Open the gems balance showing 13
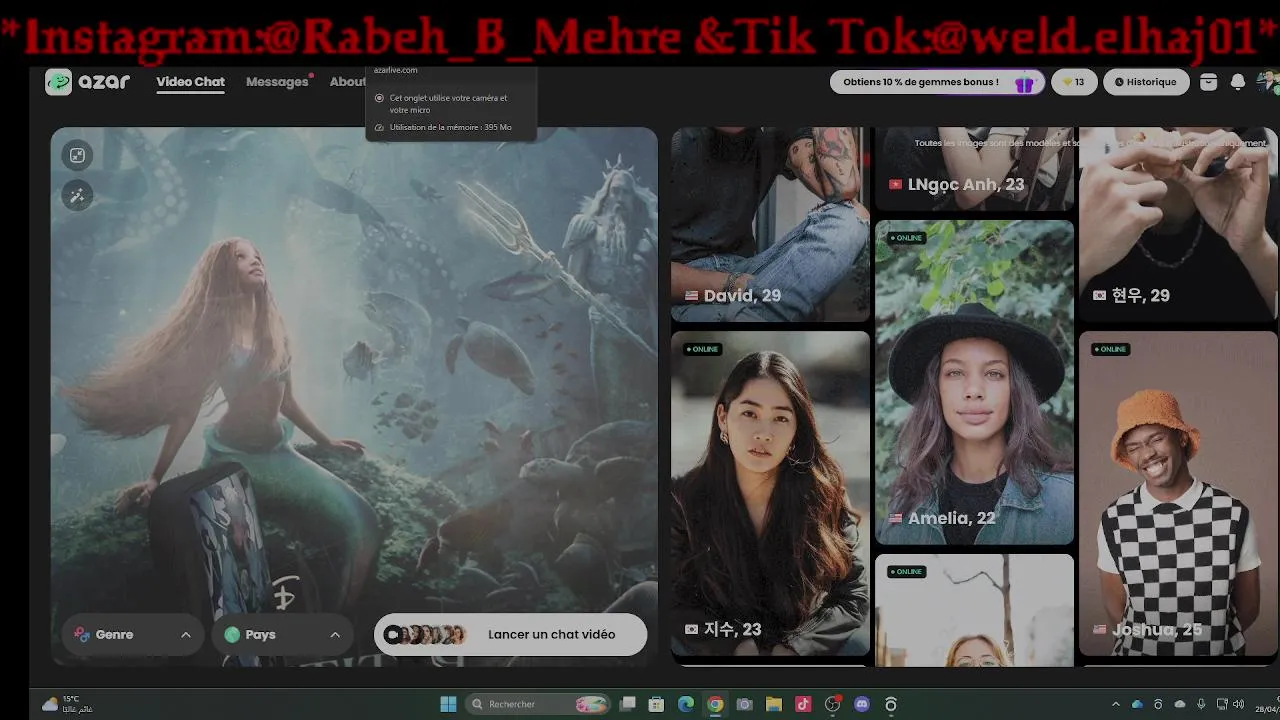This screenshot has height=720, width=1280. [1073, 82]
